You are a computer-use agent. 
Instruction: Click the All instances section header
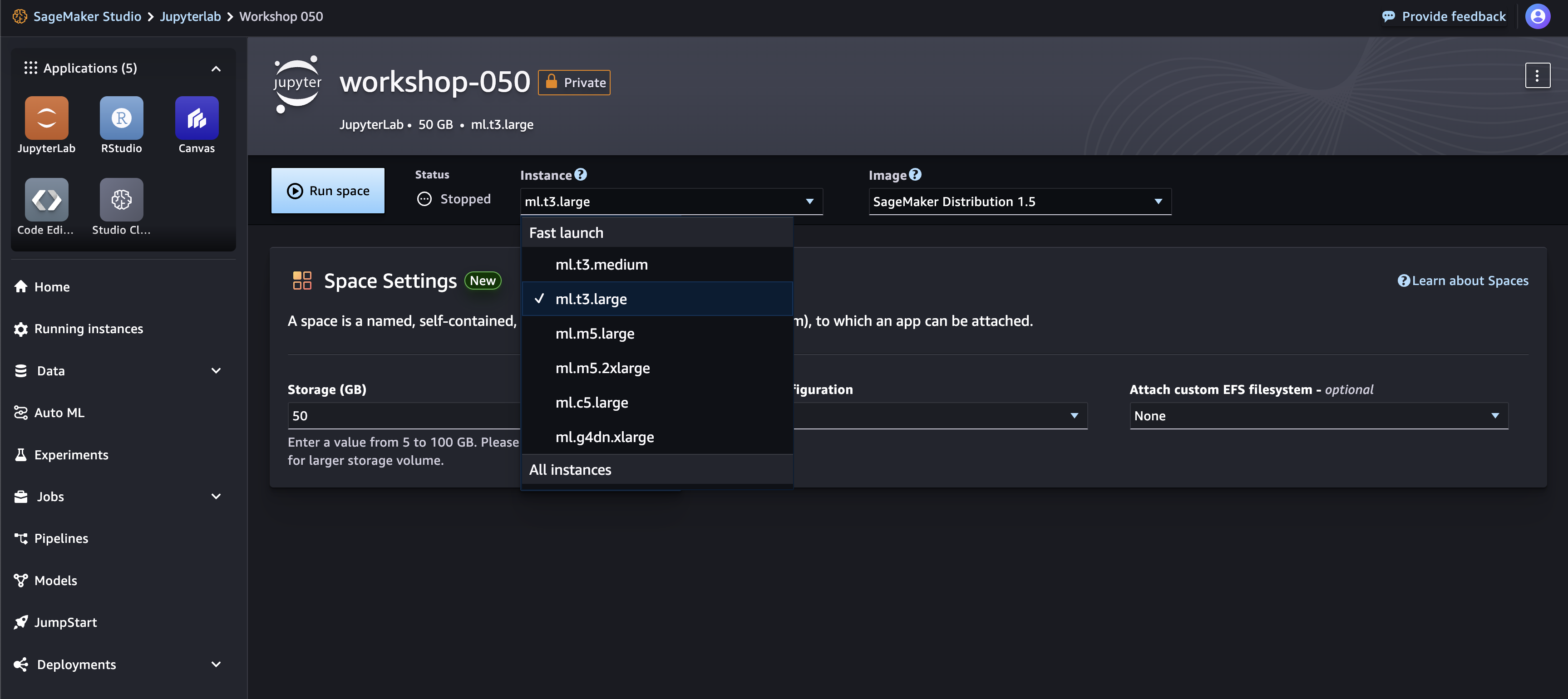[657, 470]
